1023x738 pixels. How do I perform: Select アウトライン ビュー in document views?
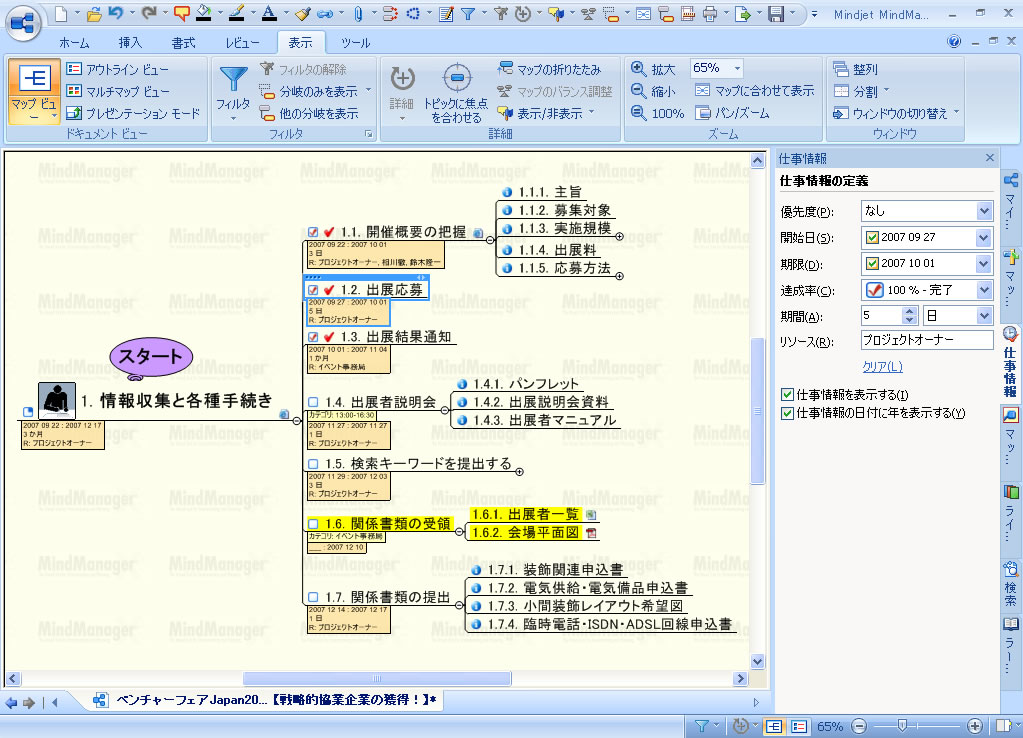point(117,69)
